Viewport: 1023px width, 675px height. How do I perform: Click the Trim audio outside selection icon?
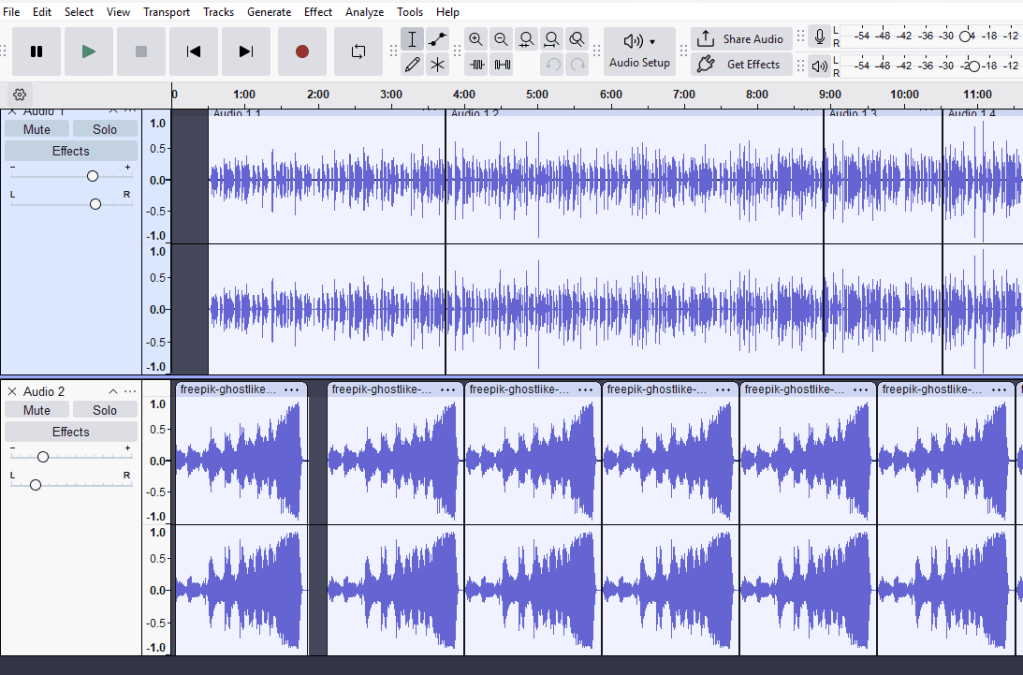click(477, 65)
